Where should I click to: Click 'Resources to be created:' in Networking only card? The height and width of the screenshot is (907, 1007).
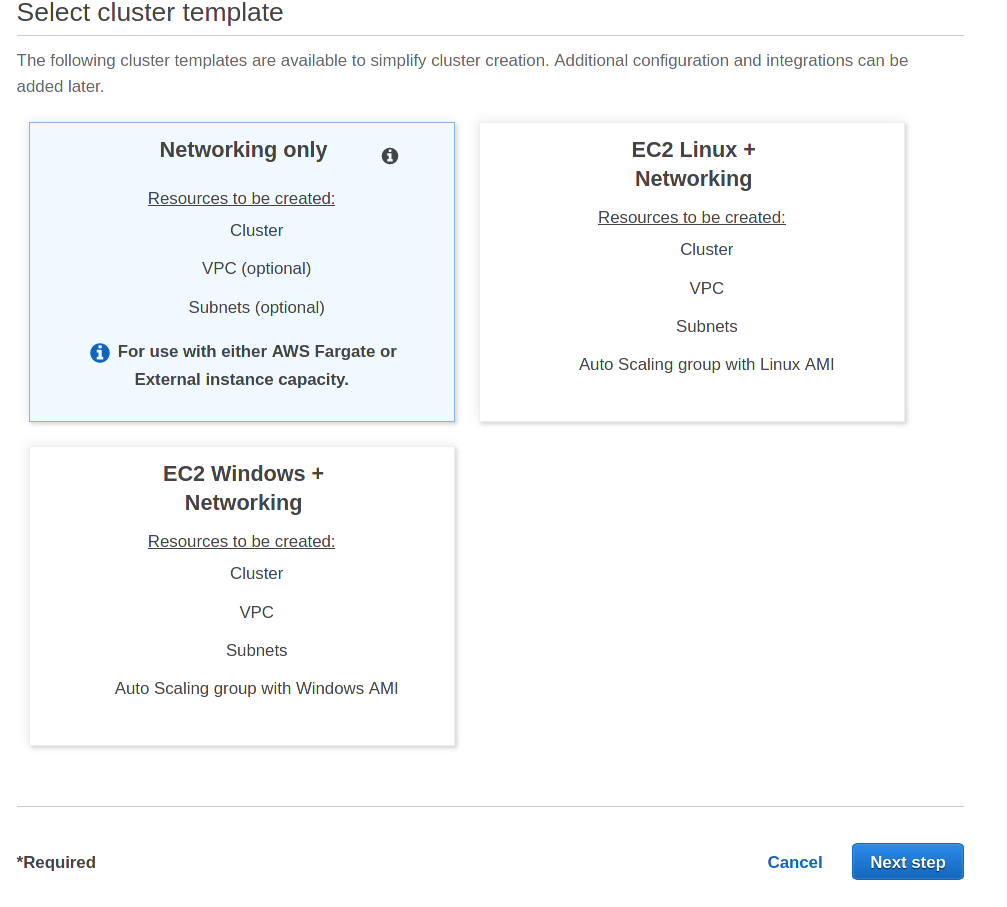[x=241, y=198]
